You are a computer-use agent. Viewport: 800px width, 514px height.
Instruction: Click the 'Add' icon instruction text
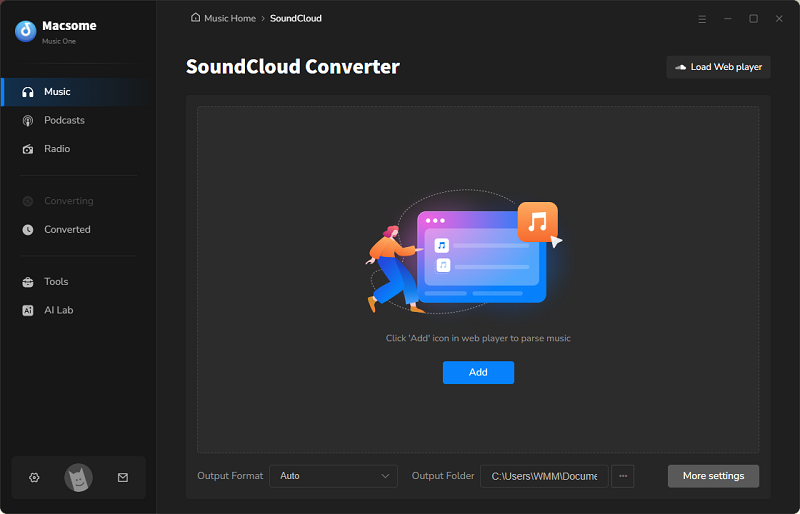coord(478,338)
